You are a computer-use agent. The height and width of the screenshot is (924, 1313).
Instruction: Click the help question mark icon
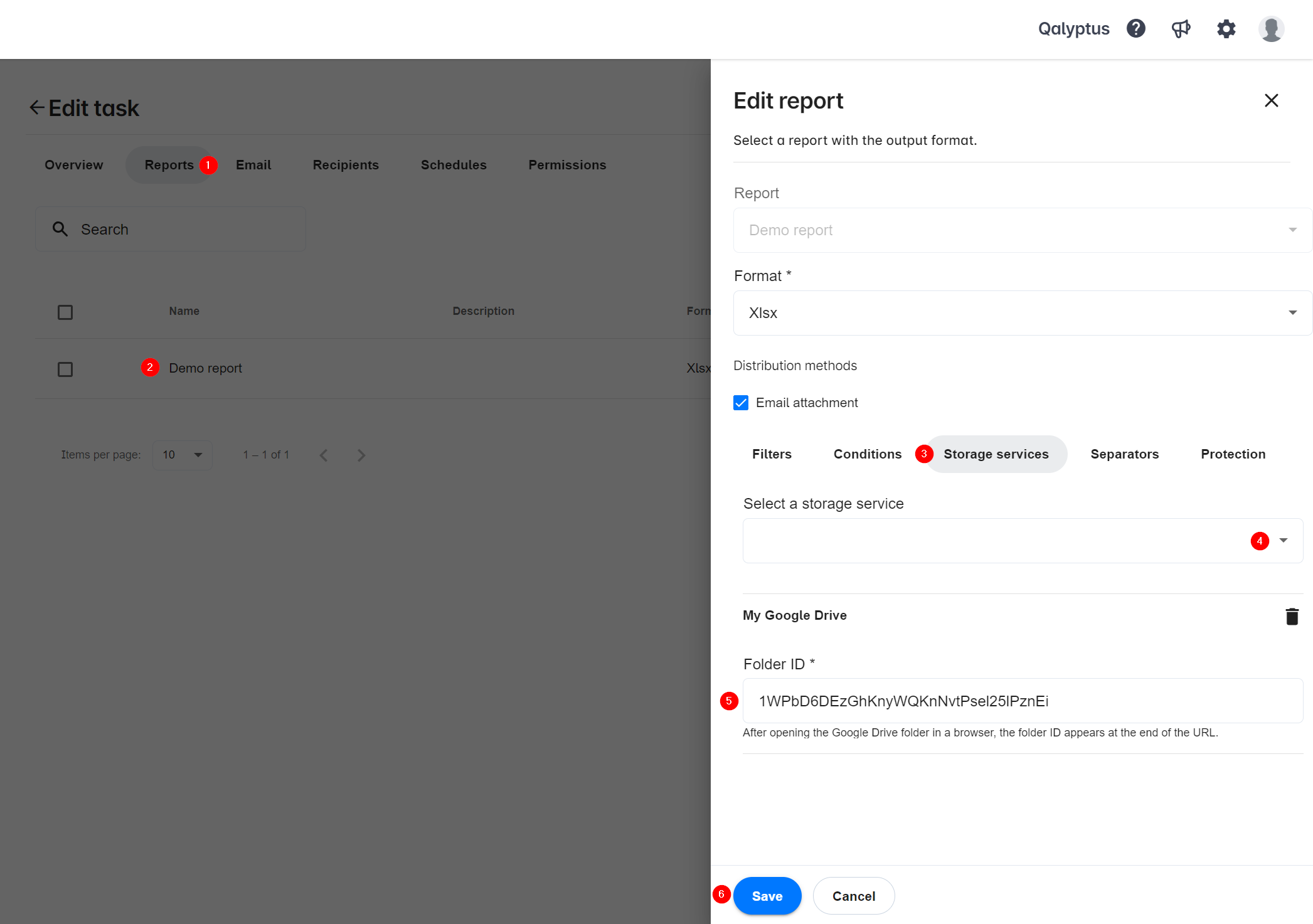pyautogui.click(x=1136, y=28)
